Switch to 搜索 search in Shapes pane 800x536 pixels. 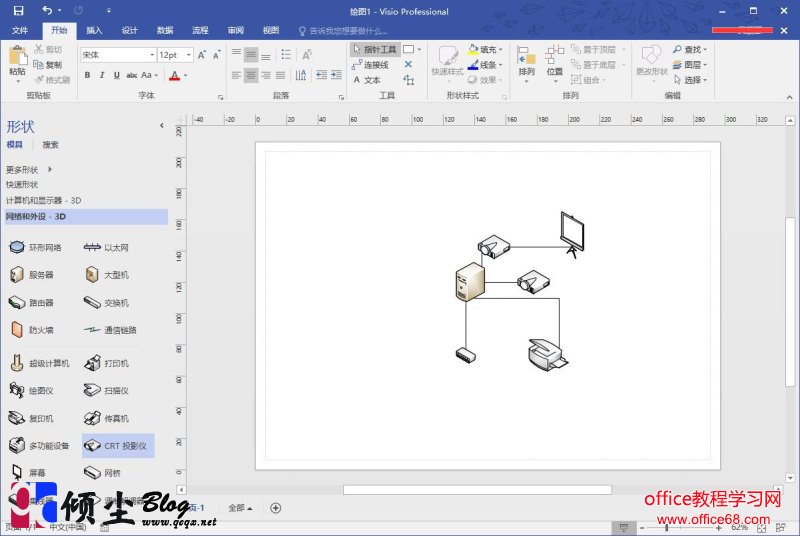tap(50, 145)
